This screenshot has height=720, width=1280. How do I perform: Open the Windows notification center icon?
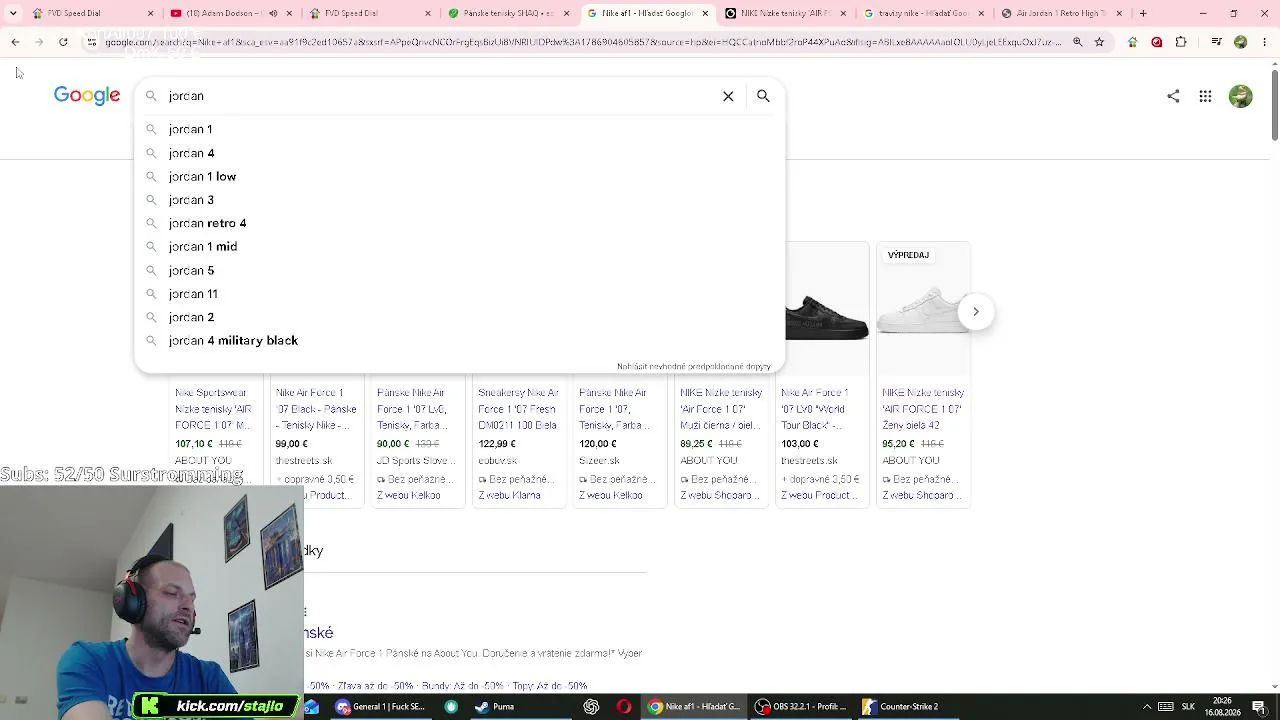coord(1259,707)
